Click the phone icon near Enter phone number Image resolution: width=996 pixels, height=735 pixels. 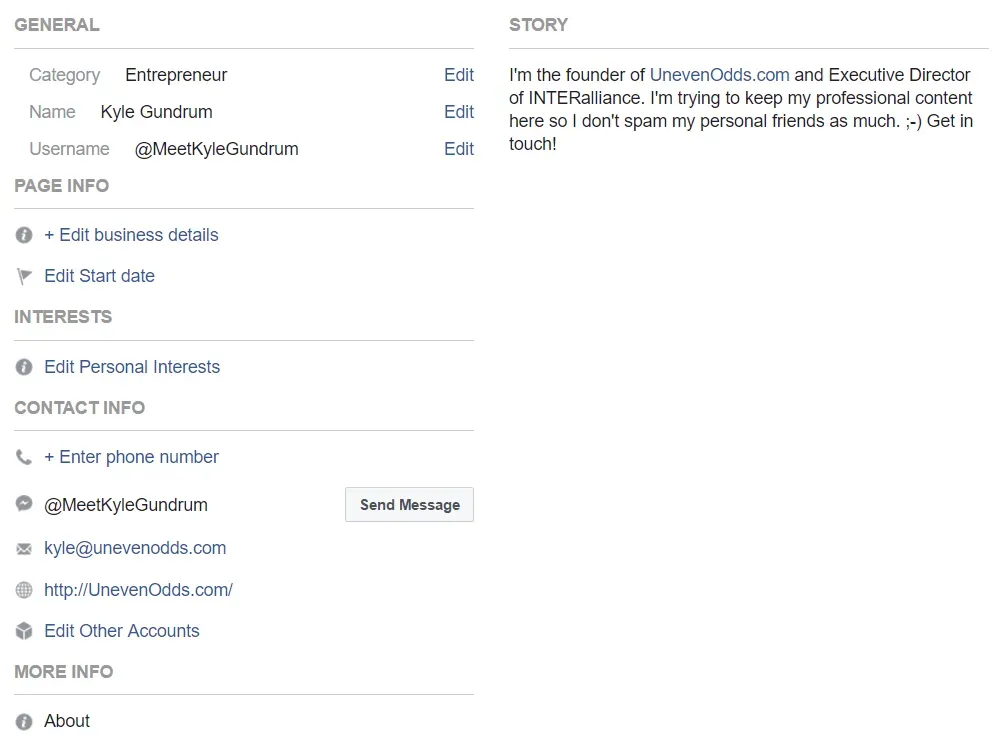[x=23, y=457]
